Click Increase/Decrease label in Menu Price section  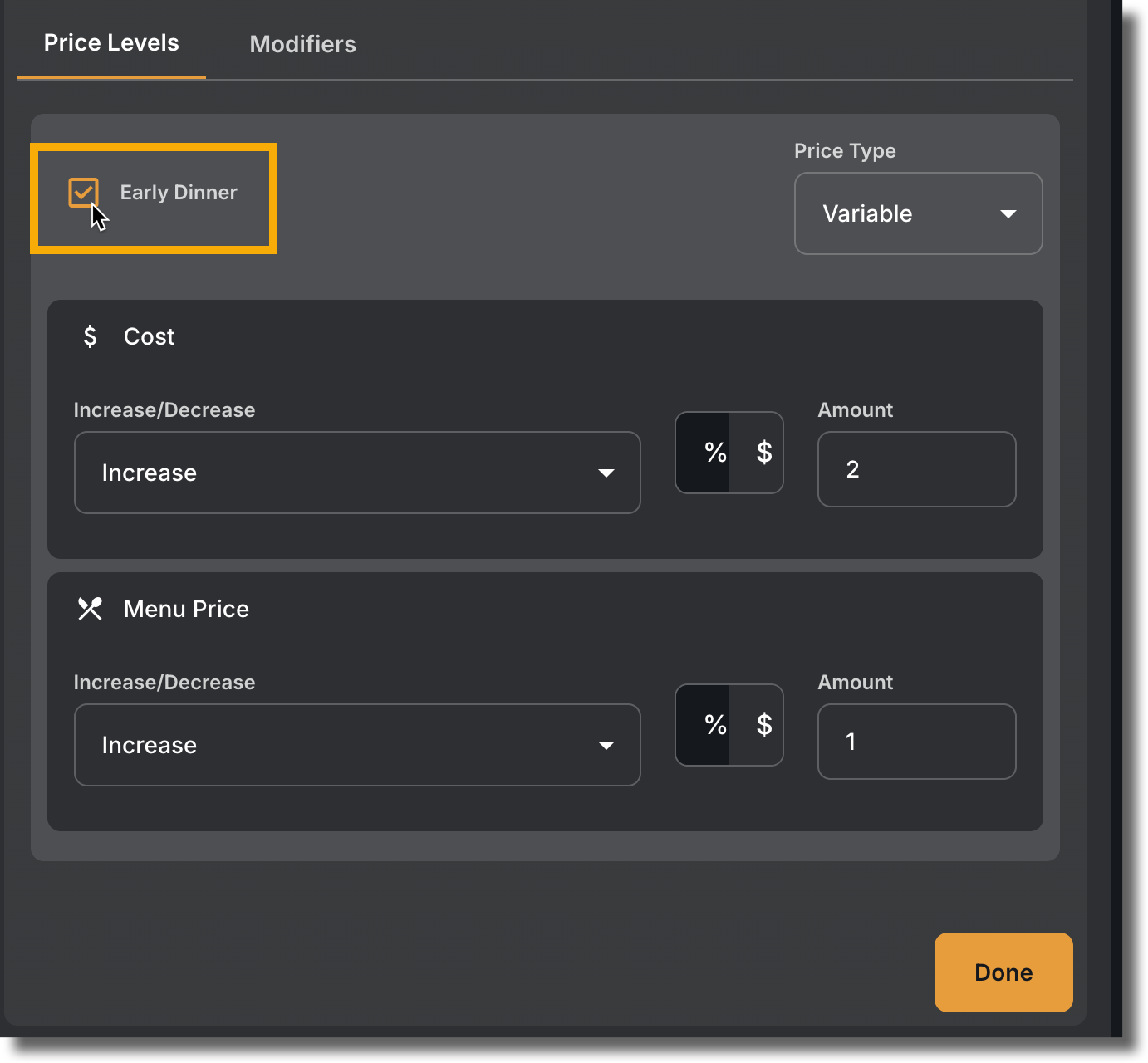point(164,682)
